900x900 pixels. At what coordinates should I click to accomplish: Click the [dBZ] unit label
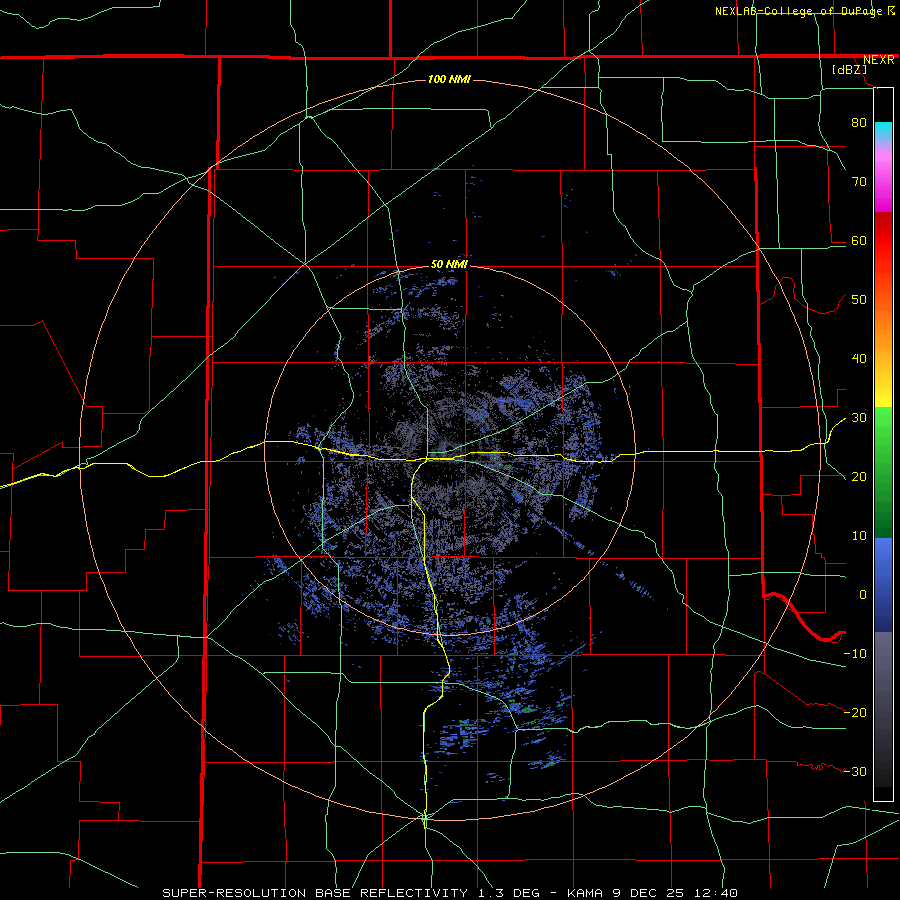[849, 69]
